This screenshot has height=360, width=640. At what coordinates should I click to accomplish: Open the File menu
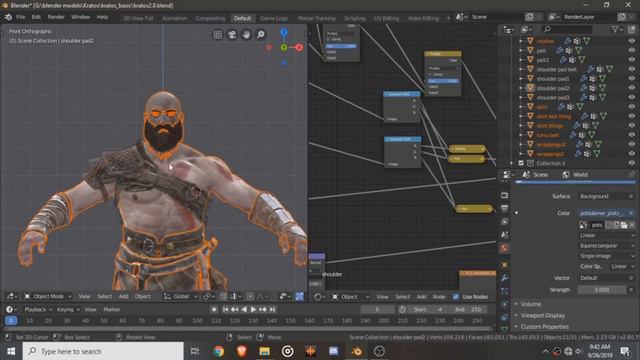coord(21,17)
